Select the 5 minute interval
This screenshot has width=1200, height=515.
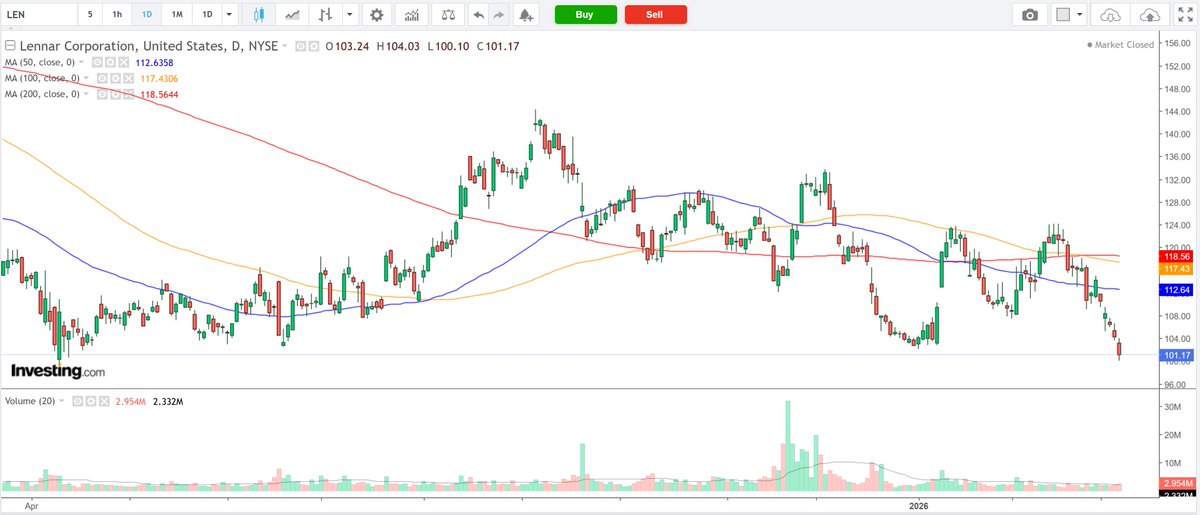90,15
